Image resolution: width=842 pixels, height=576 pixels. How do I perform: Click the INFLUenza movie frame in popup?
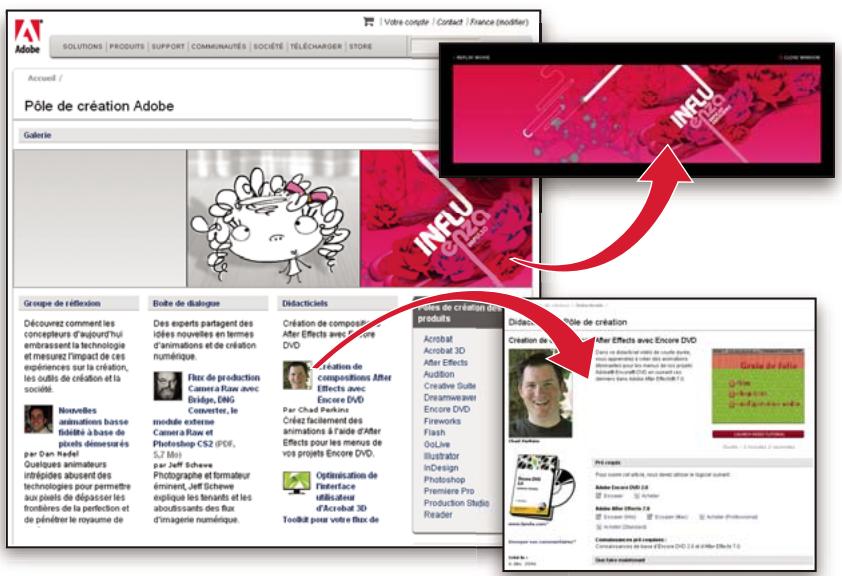point(637,113)
